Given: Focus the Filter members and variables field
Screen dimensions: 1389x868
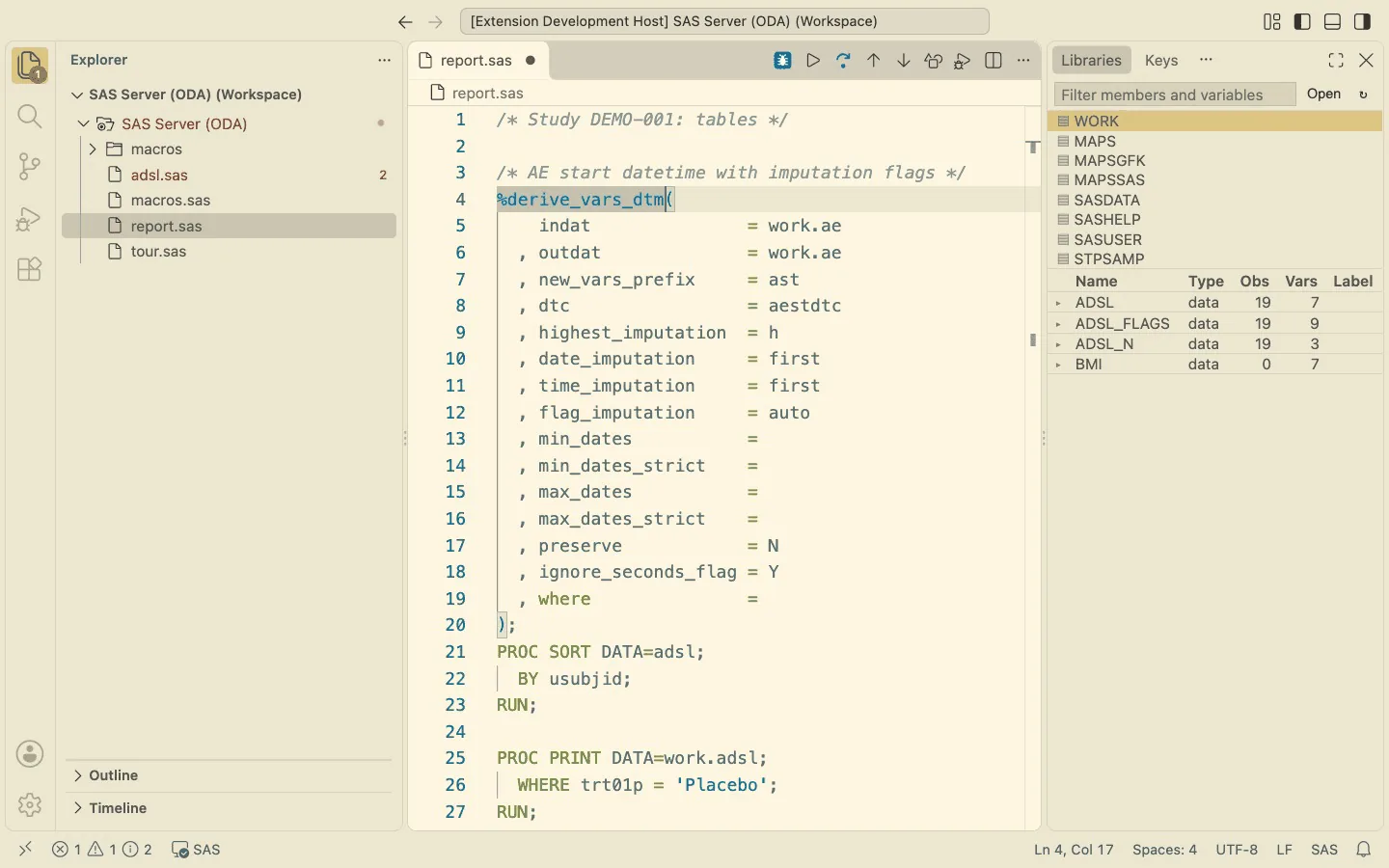Looking at the screenshot, I should pyautogui.click(x=1175, y=95).
